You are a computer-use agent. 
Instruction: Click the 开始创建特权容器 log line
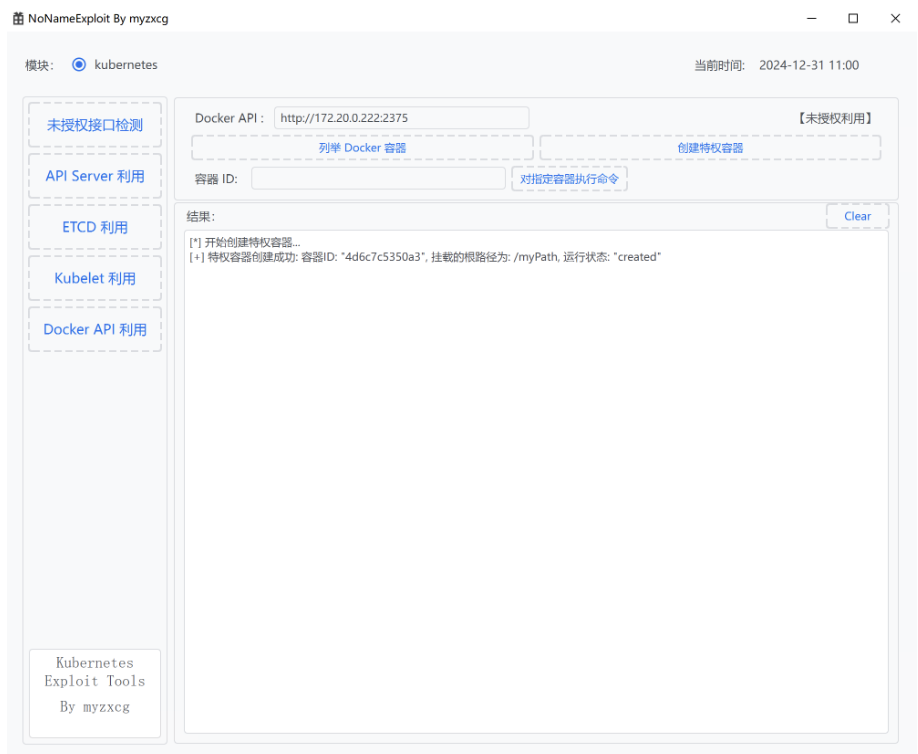(245, 242)
